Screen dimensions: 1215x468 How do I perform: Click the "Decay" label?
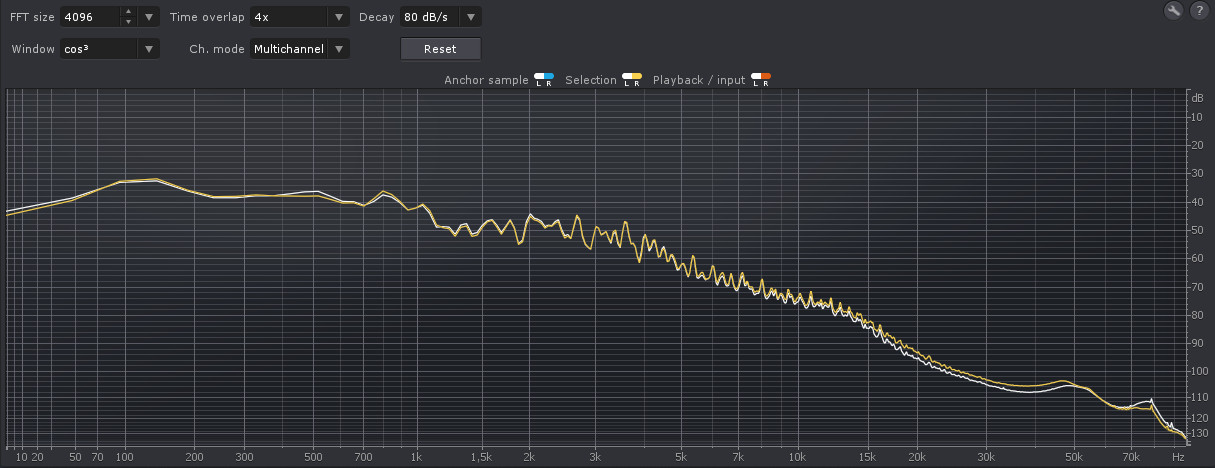pyautogui.click(x=376, y=17)
